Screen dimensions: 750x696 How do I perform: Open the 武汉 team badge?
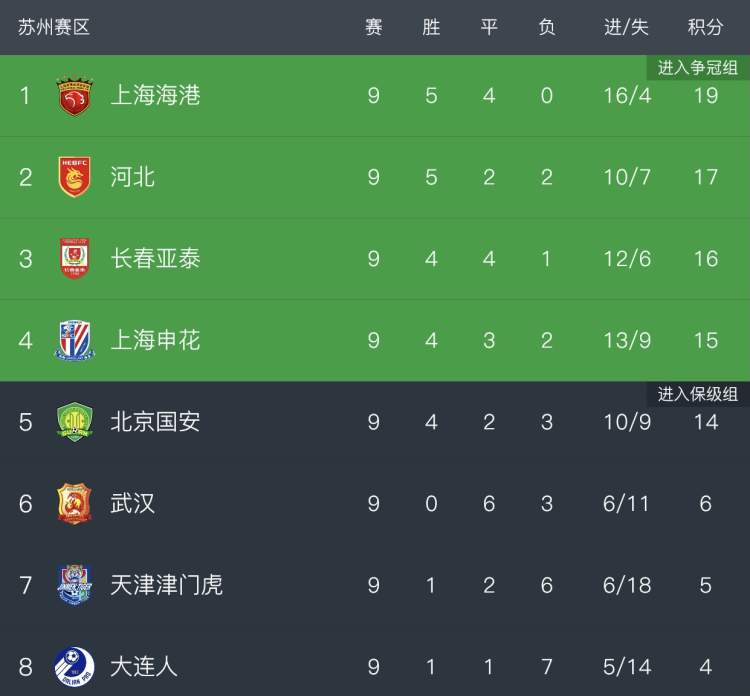point(74,503)
